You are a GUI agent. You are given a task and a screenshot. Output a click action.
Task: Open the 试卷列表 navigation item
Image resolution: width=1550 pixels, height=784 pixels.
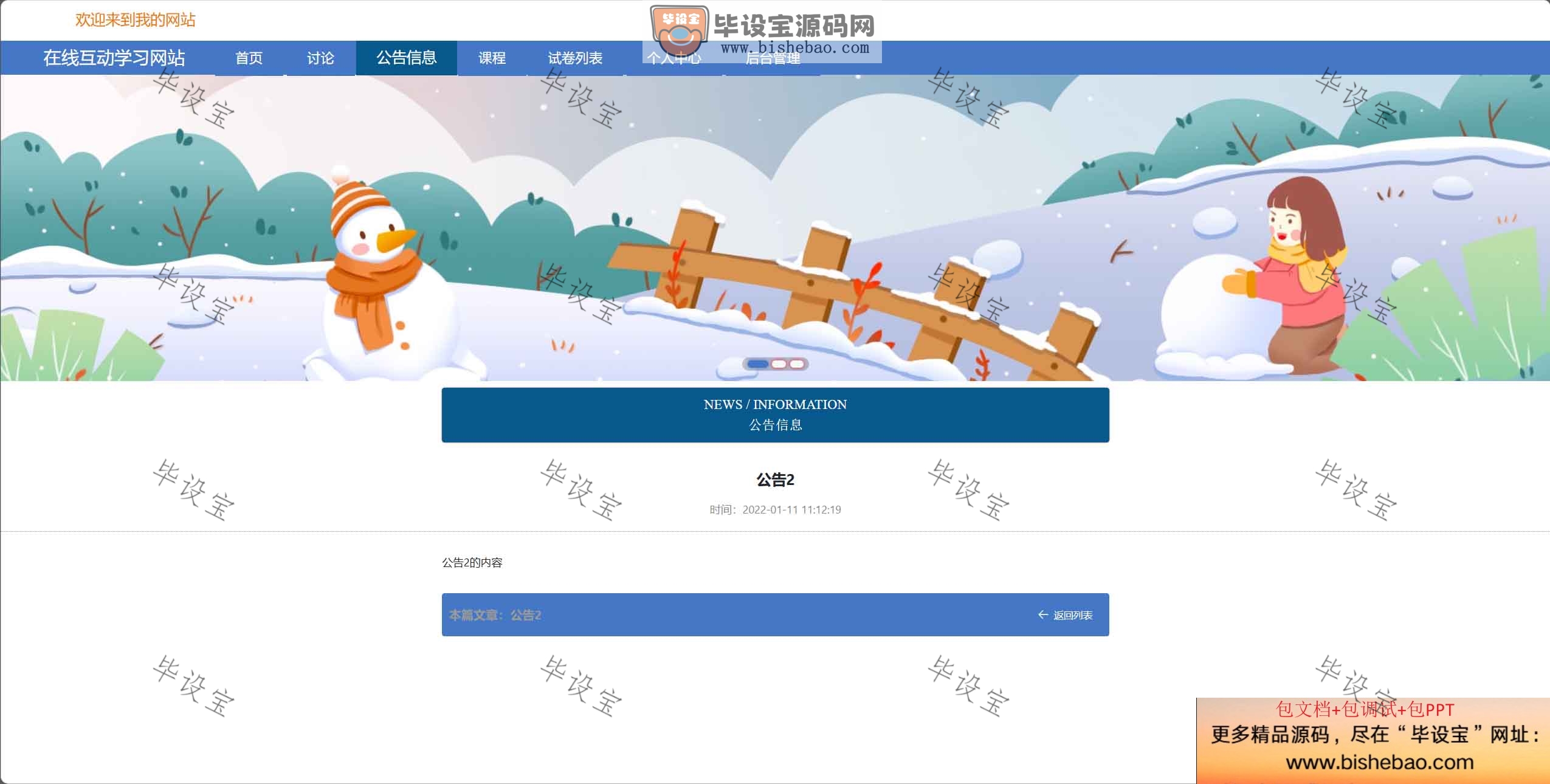pos(575,58)
